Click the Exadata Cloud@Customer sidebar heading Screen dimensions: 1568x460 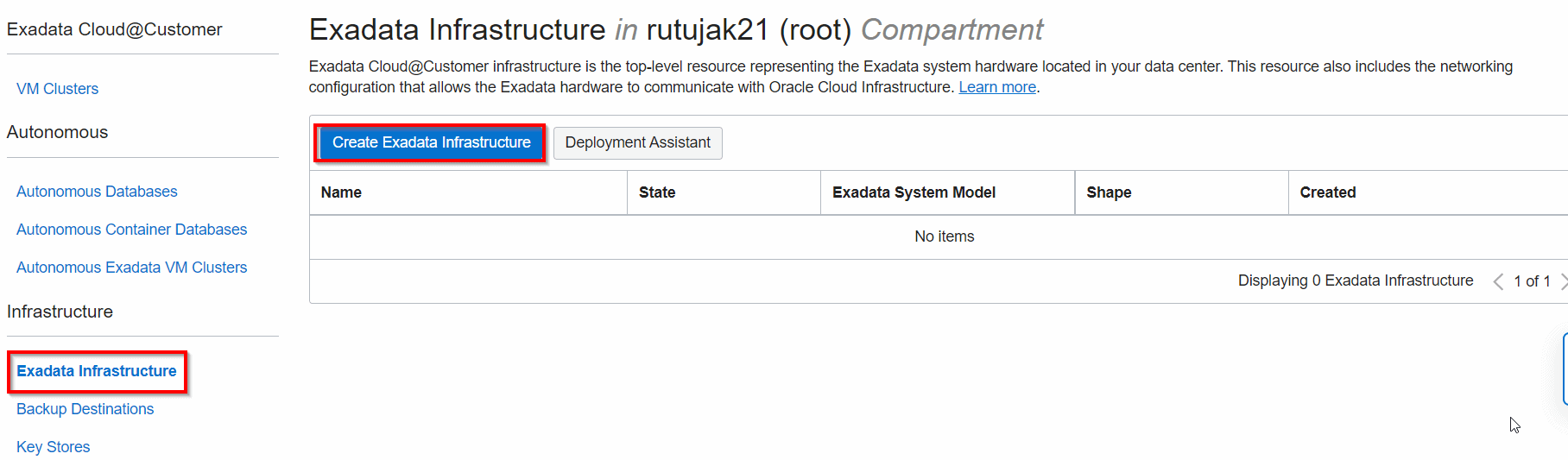[x=114, y=29]
